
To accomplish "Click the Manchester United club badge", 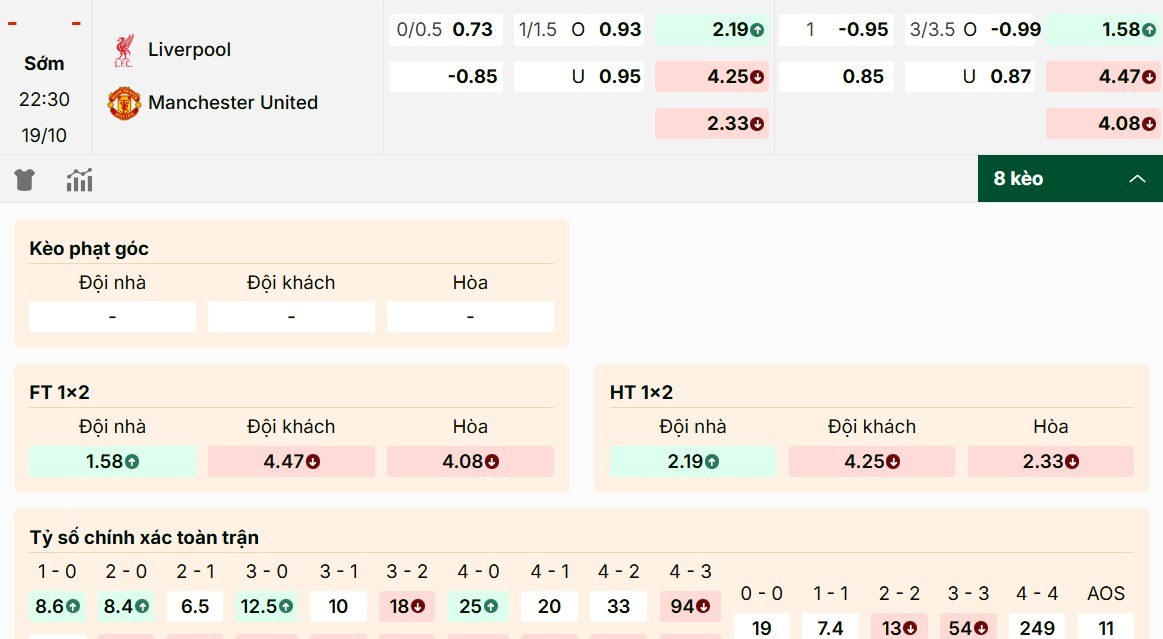I will (x=124, y=101).
